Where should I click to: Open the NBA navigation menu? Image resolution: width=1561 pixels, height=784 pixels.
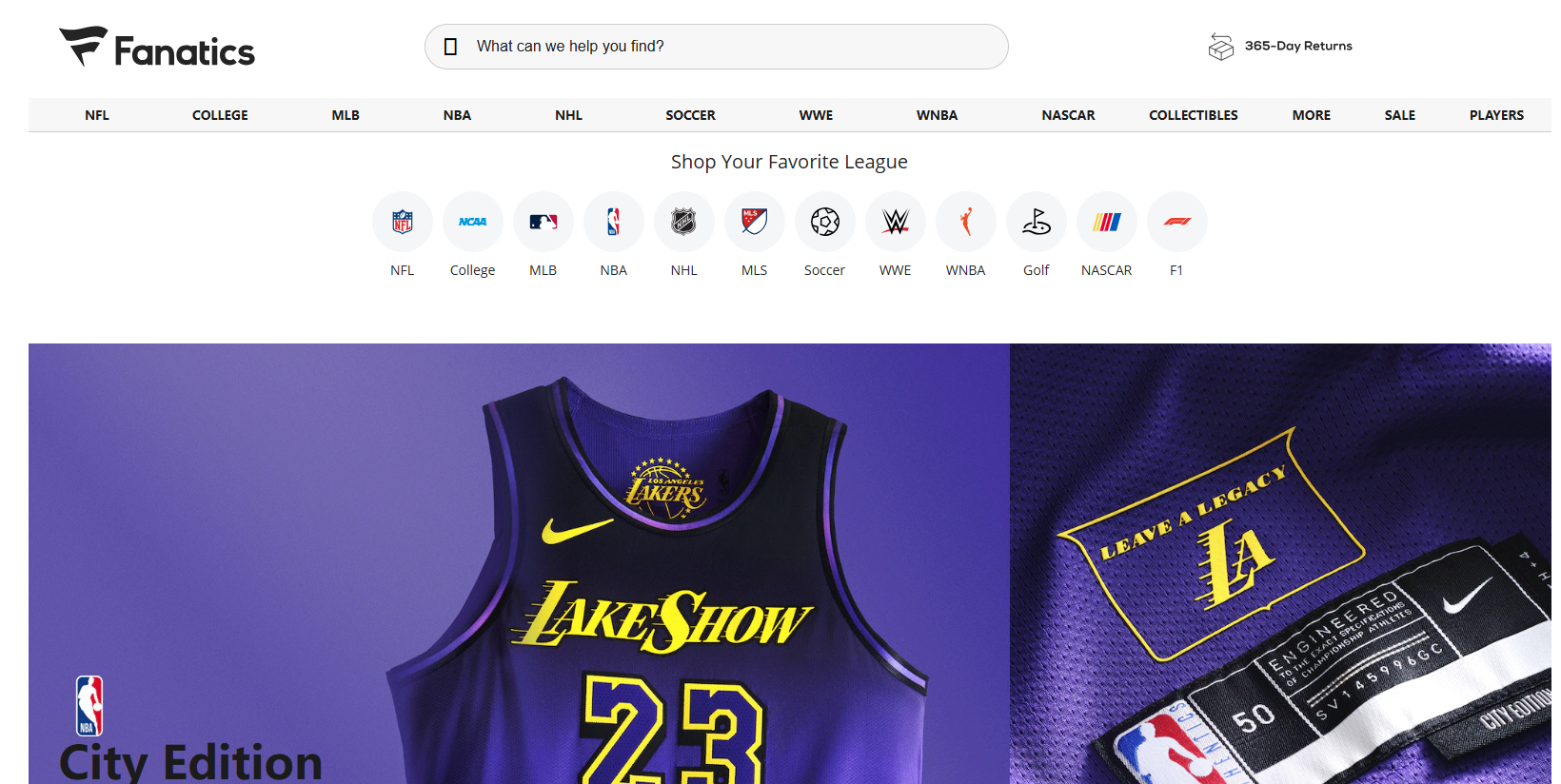point(457,115)
